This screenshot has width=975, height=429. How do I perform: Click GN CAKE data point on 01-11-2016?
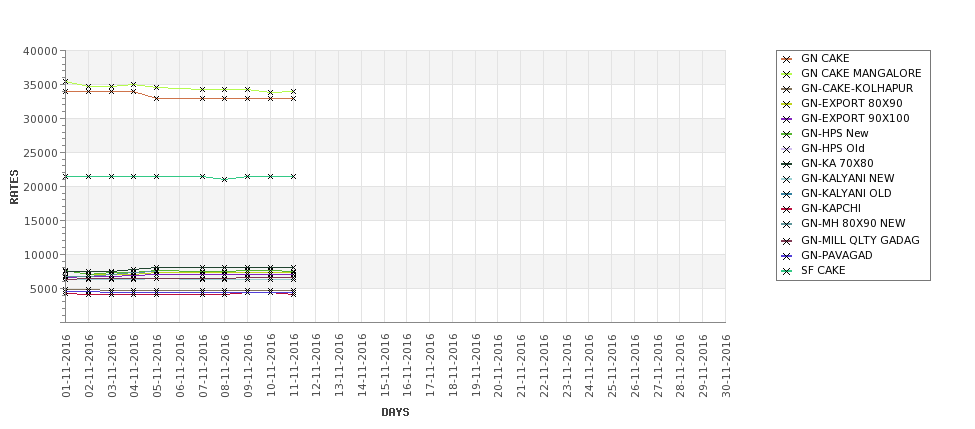(x=65, y=91)
